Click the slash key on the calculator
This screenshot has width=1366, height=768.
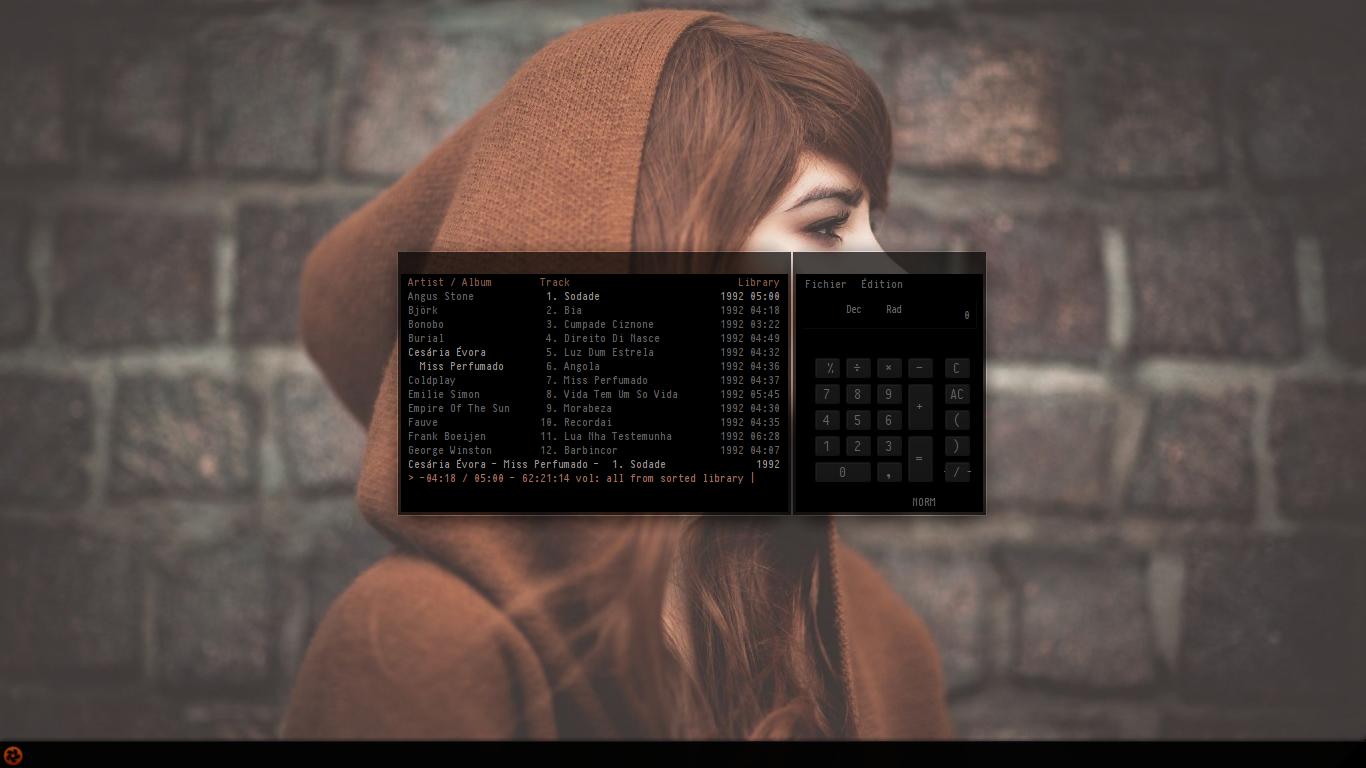[956, 472]
